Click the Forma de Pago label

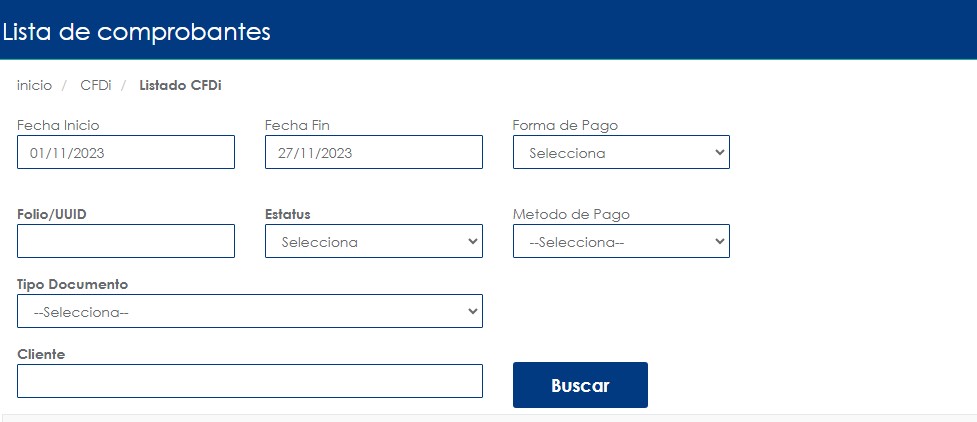click(564, 125)
